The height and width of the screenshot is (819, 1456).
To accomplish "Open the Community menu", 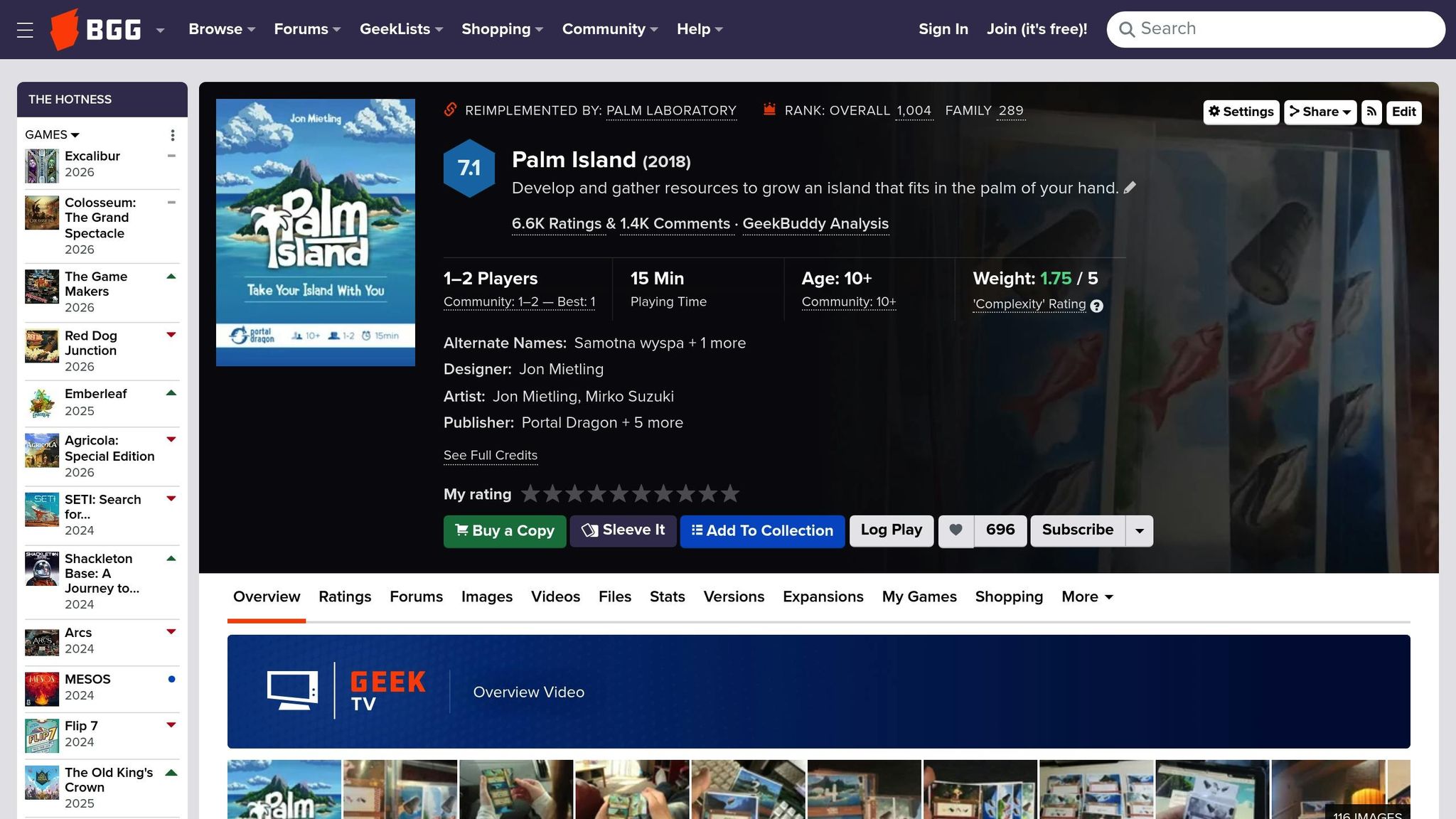I will (610, 29).
